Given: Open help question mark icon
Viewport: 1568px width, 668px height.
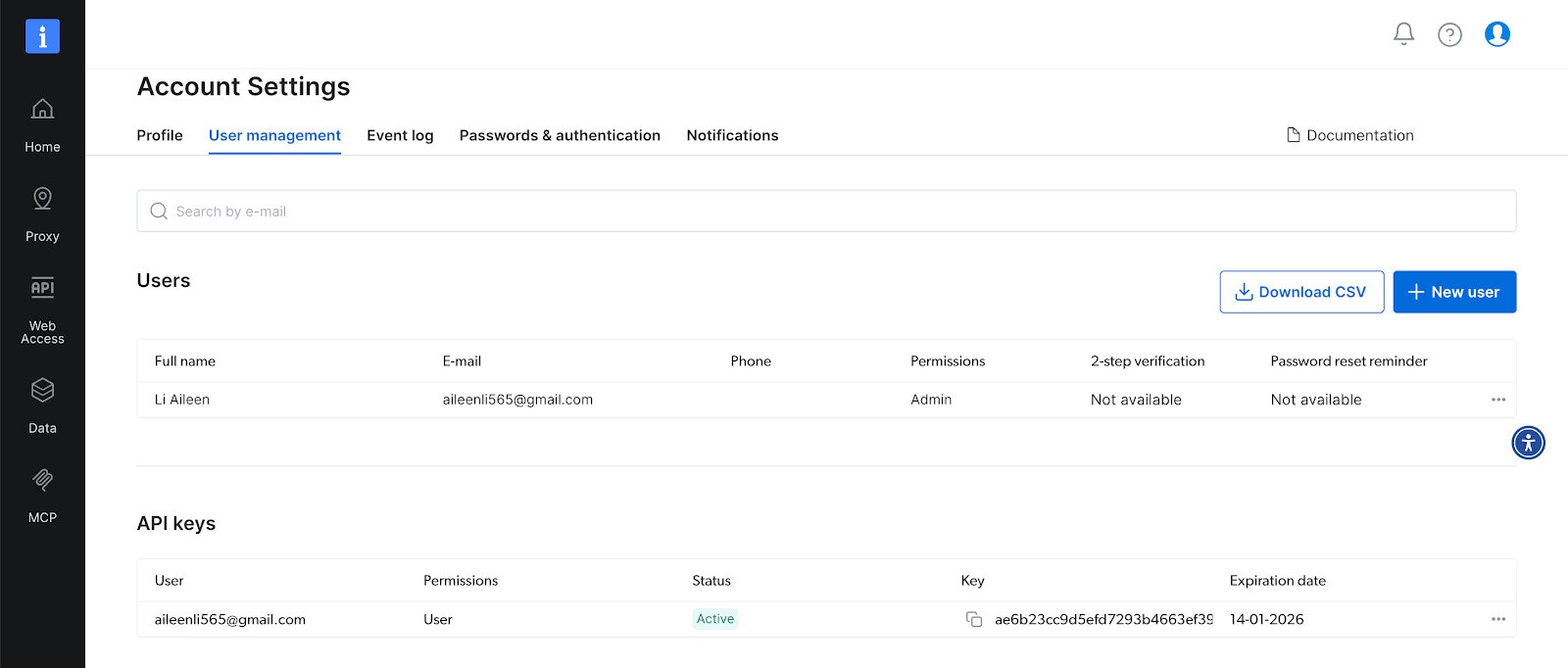Looking at the screenshot, I should click(x=1449, y=34).
